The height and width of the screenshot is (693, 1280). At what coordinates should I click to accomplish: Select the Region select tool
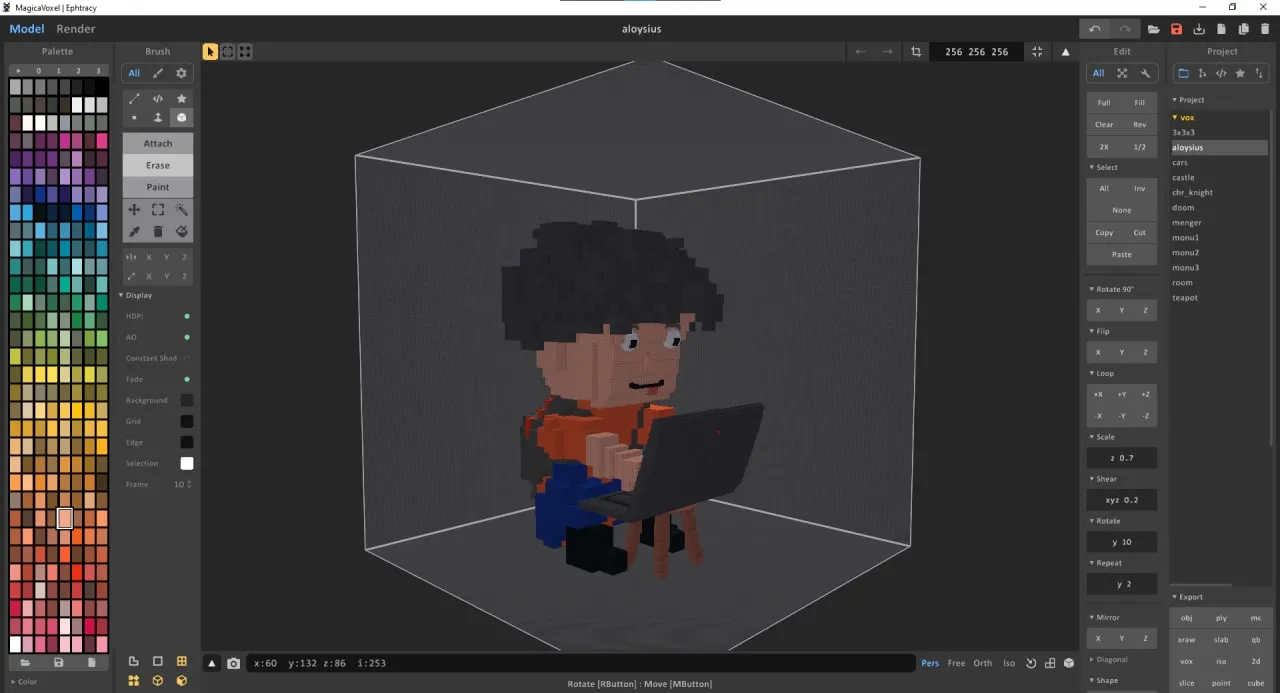(157, 210)
